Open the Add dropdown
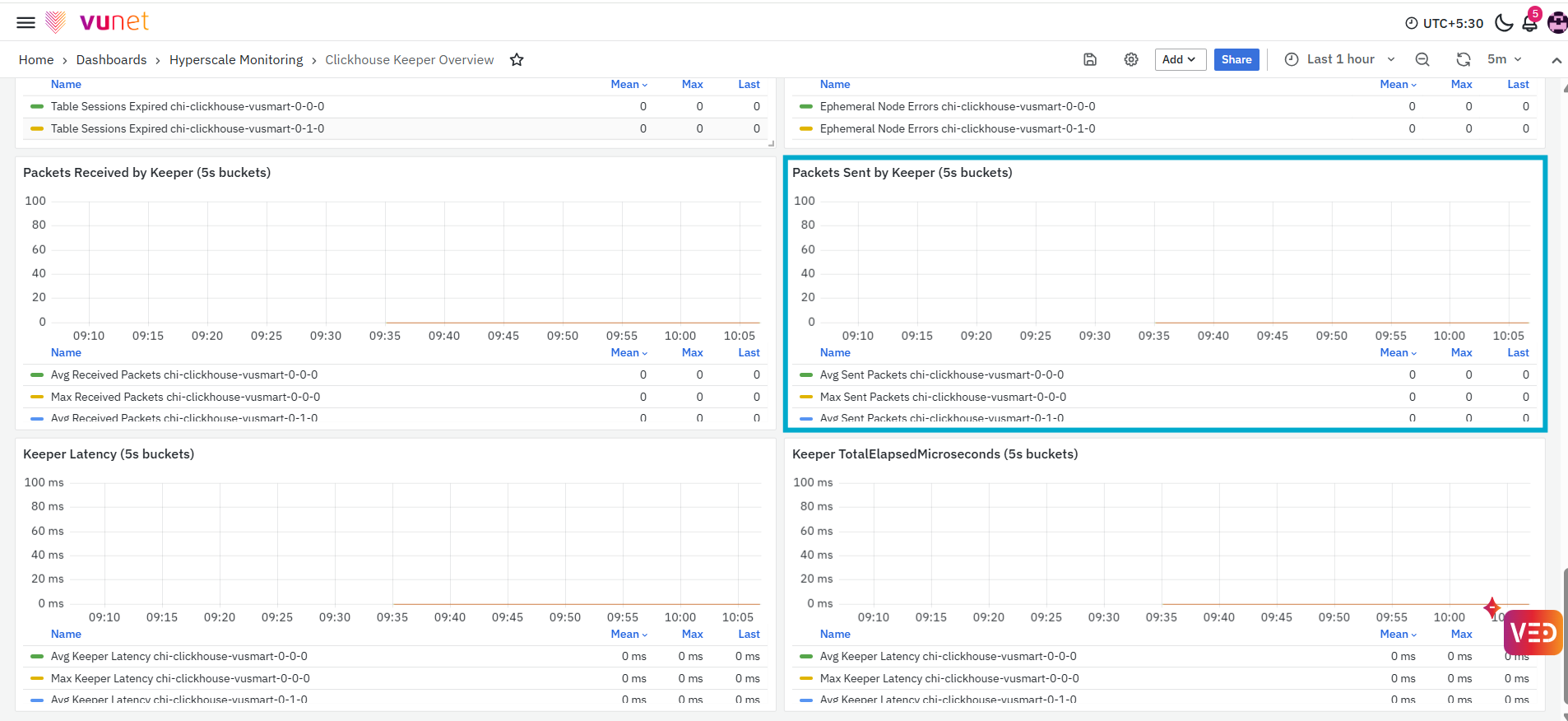 pos(1180,59)
